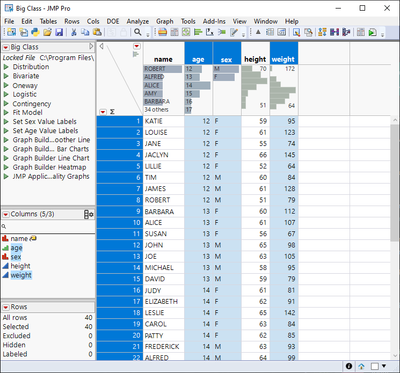Image resolution: width=400 pixels, height=373 pixels.
Task: Click the Search magnifier toolbar icon
Action: (x=137, y=32)
